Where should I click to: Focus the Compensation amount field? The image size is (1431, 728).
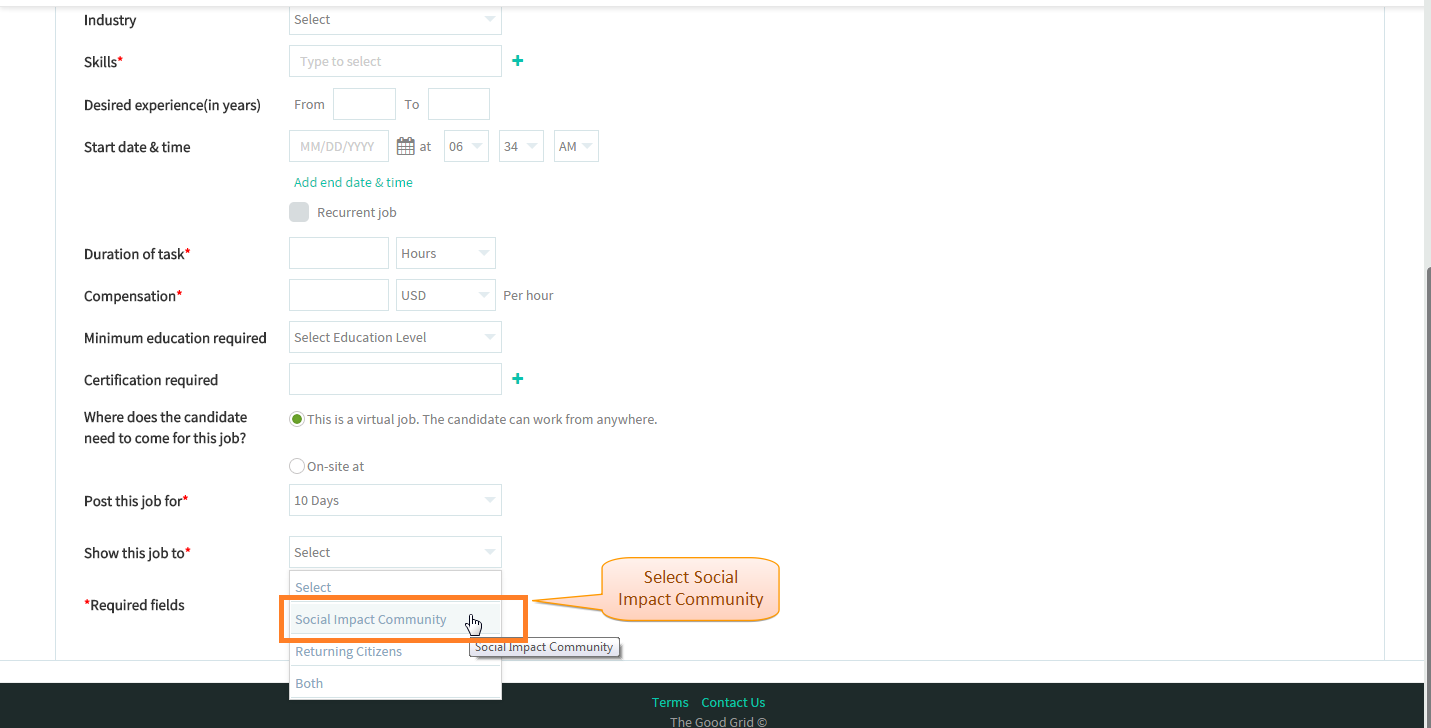pos(339,295)
